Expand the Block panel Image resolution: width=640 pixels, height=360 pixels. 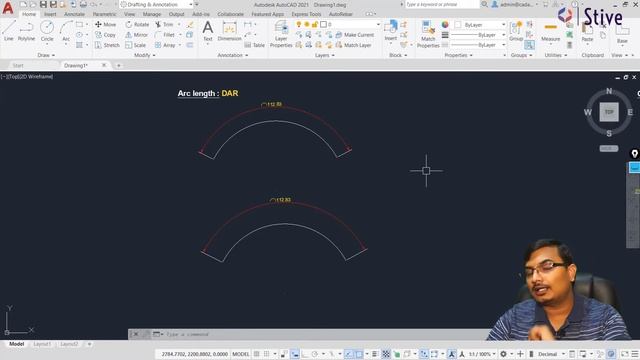[398, 55]
